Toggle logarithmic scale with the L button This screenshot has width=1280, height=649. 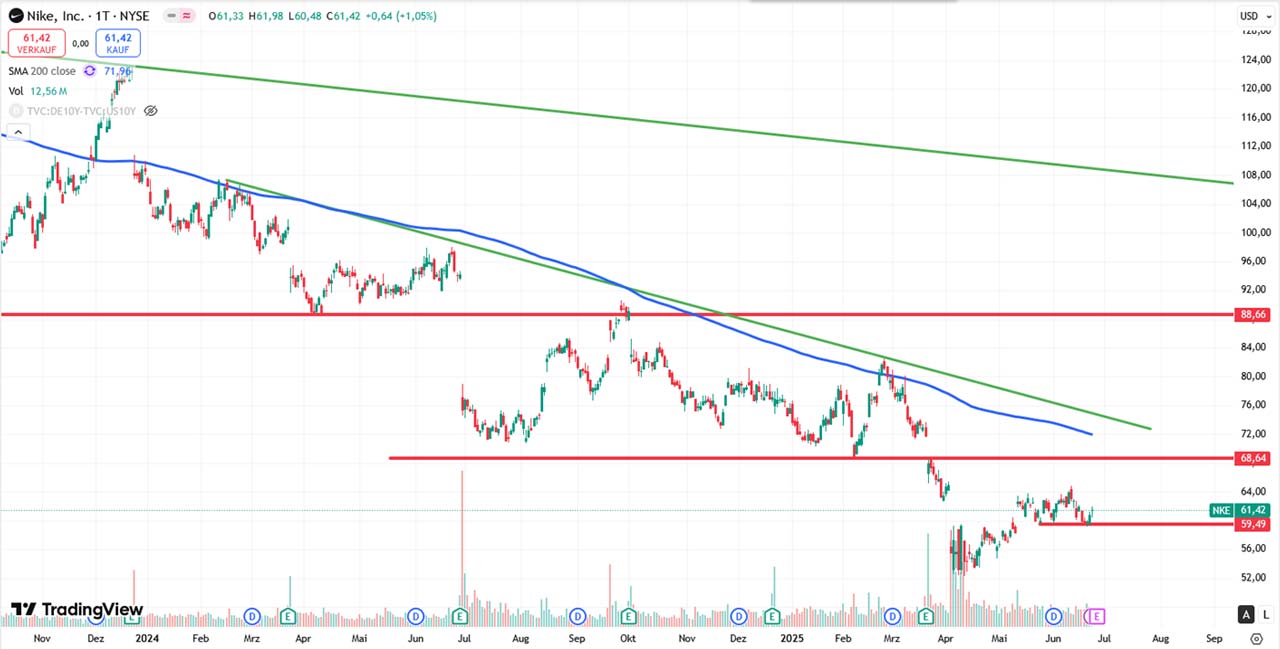(x=1265, y=614)
